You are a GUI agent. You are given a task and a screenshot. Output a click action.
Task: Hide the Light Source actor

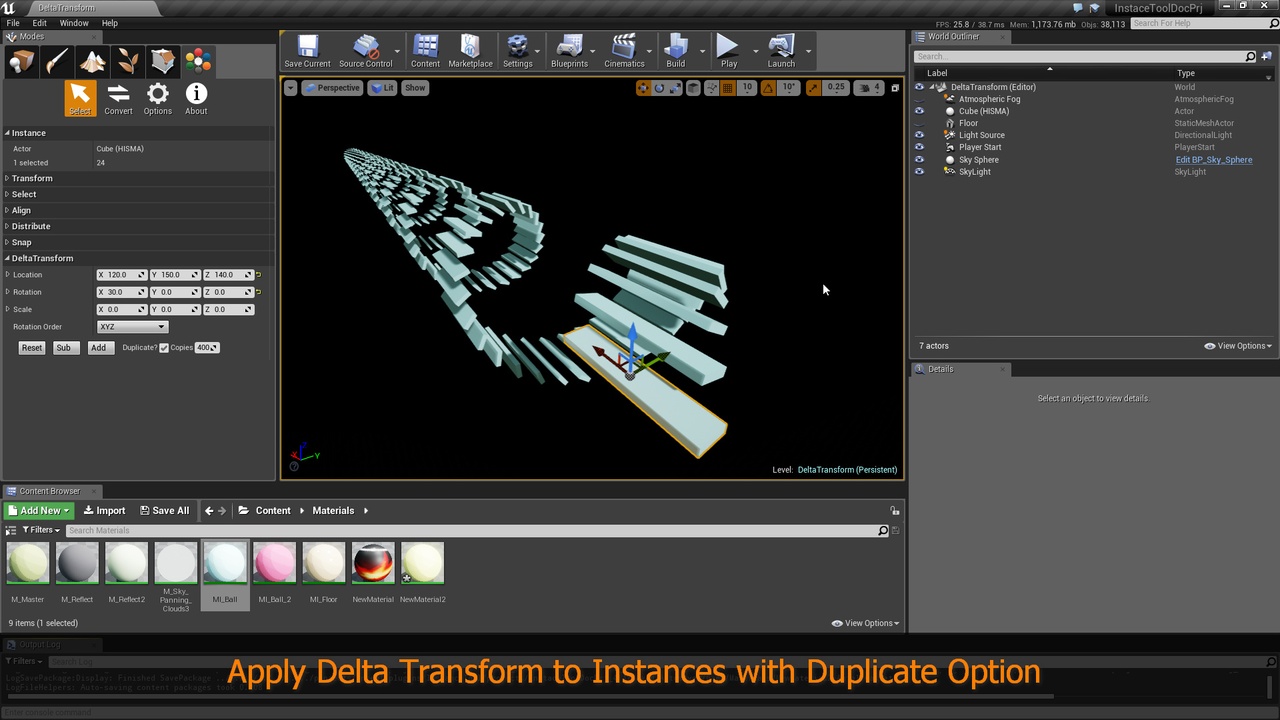click(919, 135)
